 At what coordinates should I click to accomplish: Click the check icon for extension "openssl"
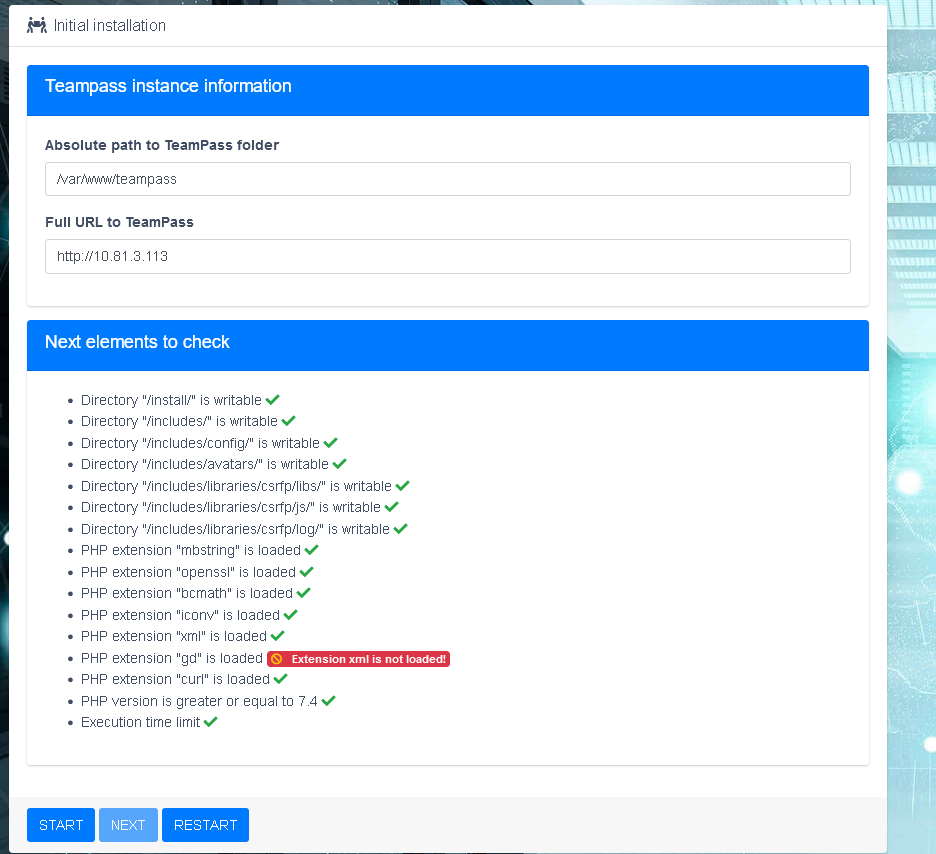tap(303, 571)
